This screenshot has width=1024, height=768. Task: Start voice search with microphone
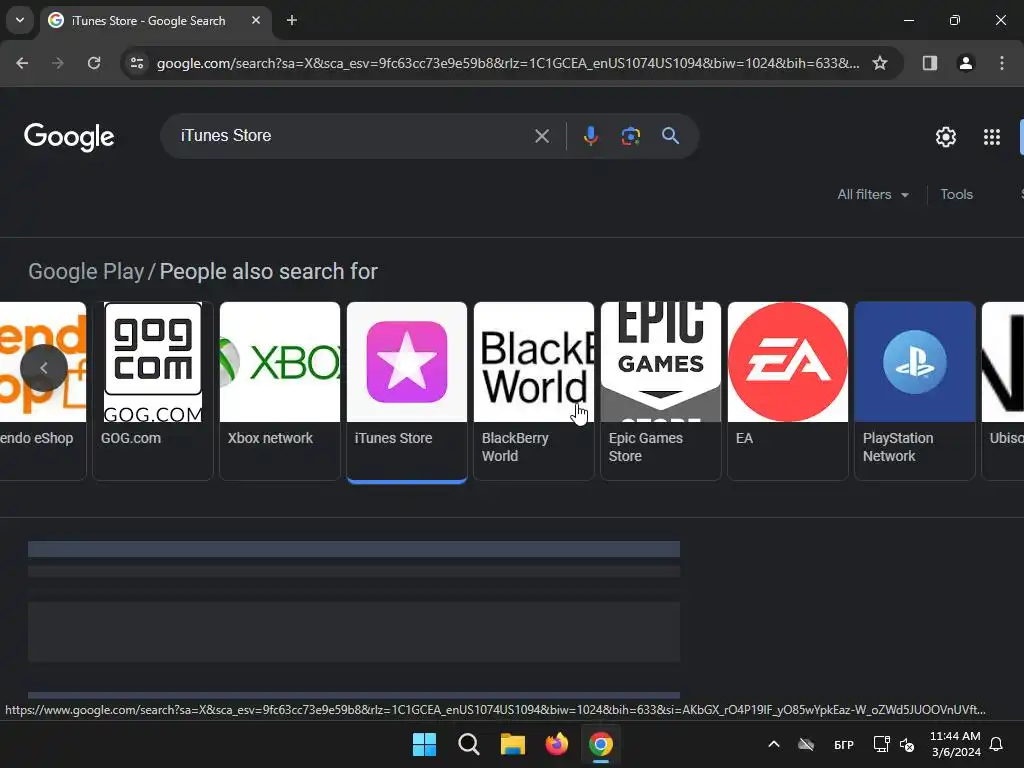(590, 136)
